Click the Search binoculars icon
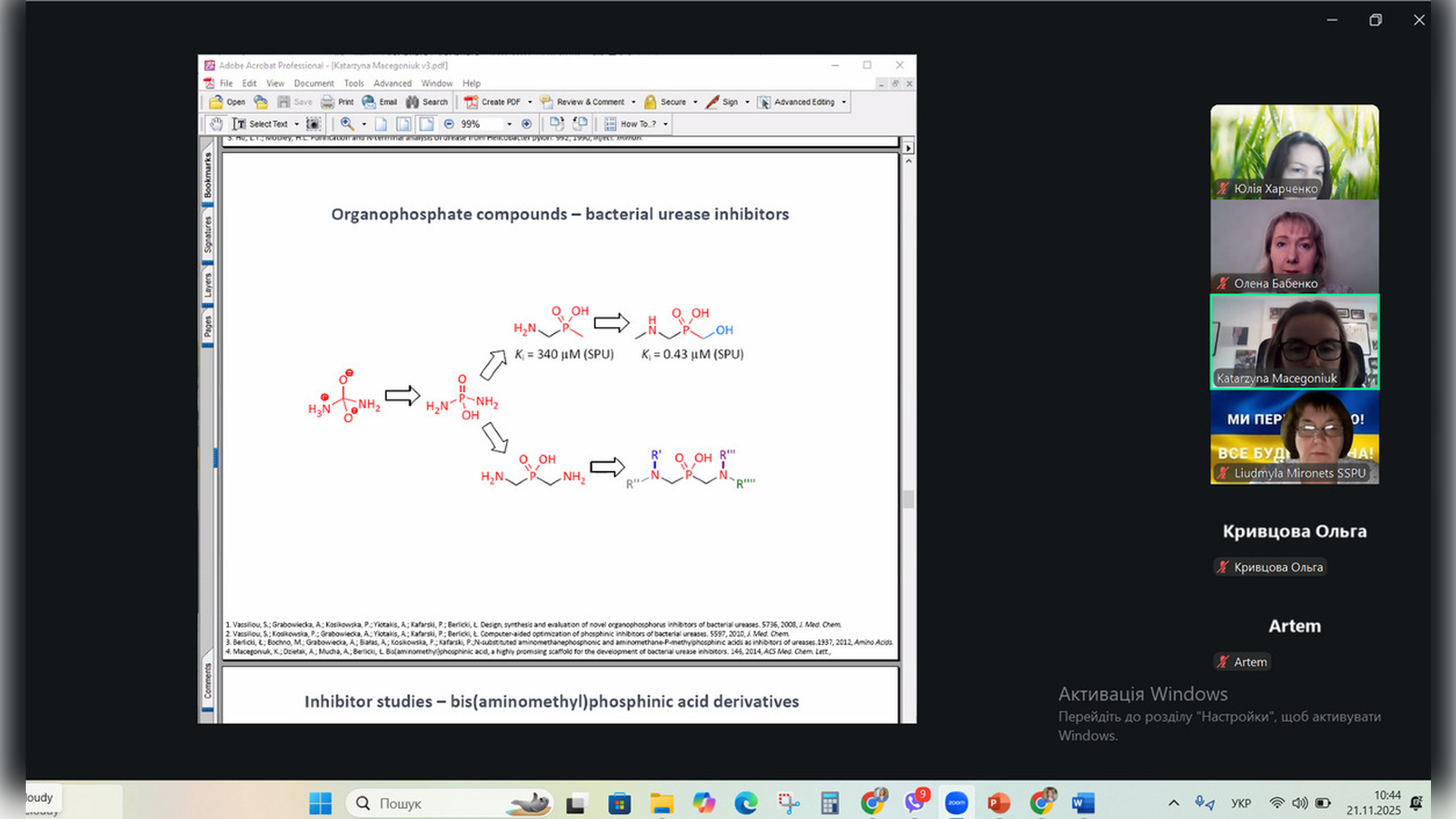The height and width of the screenshot is (819, 1456). 413,102
